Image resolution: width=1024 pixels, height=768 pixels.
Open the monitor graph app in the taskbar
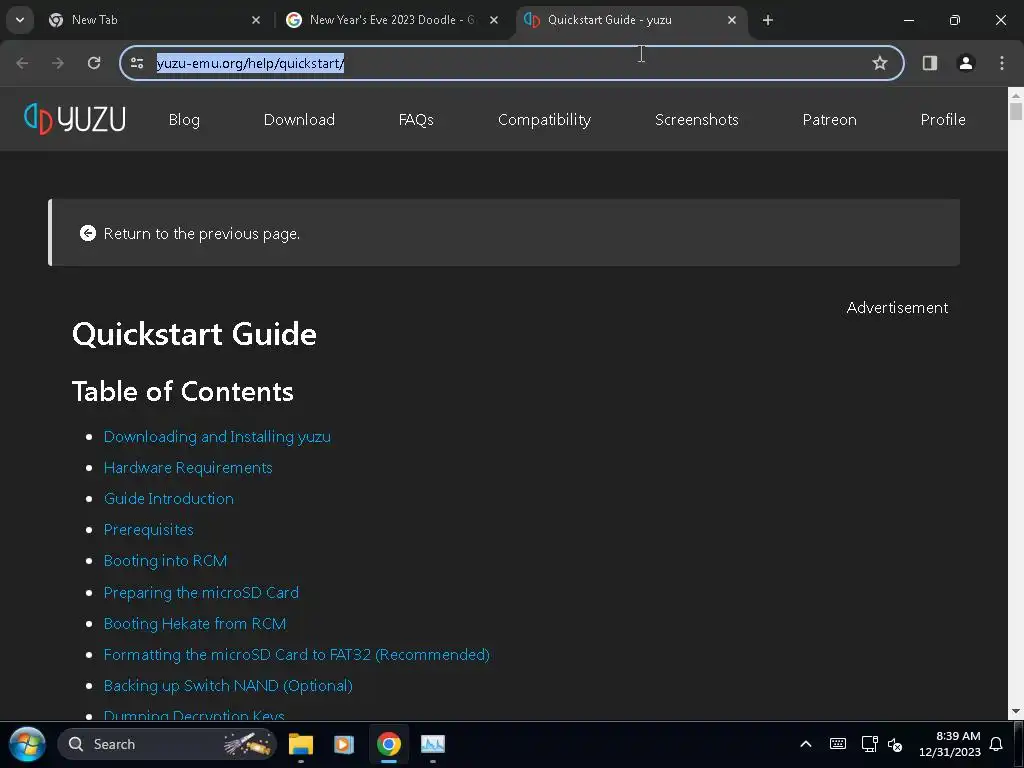(432, 744)
